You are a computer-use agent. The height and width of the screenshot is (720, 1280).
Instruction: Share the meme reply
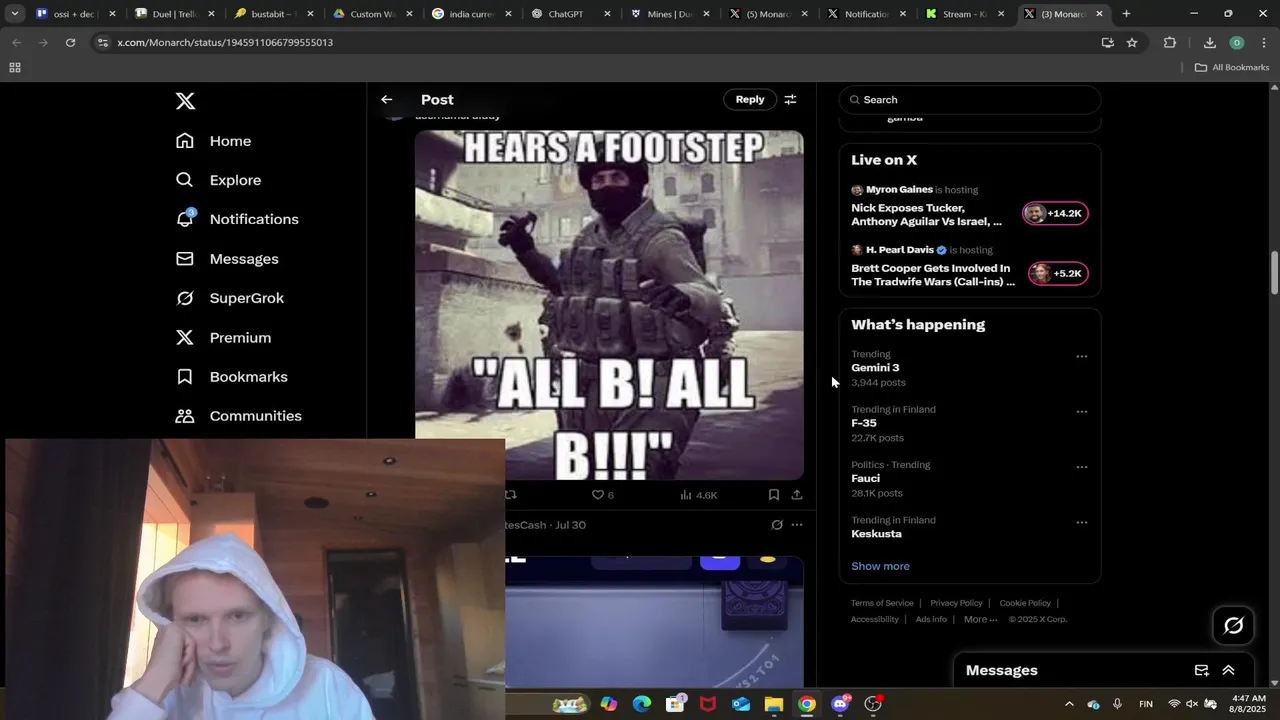[797, 495]
